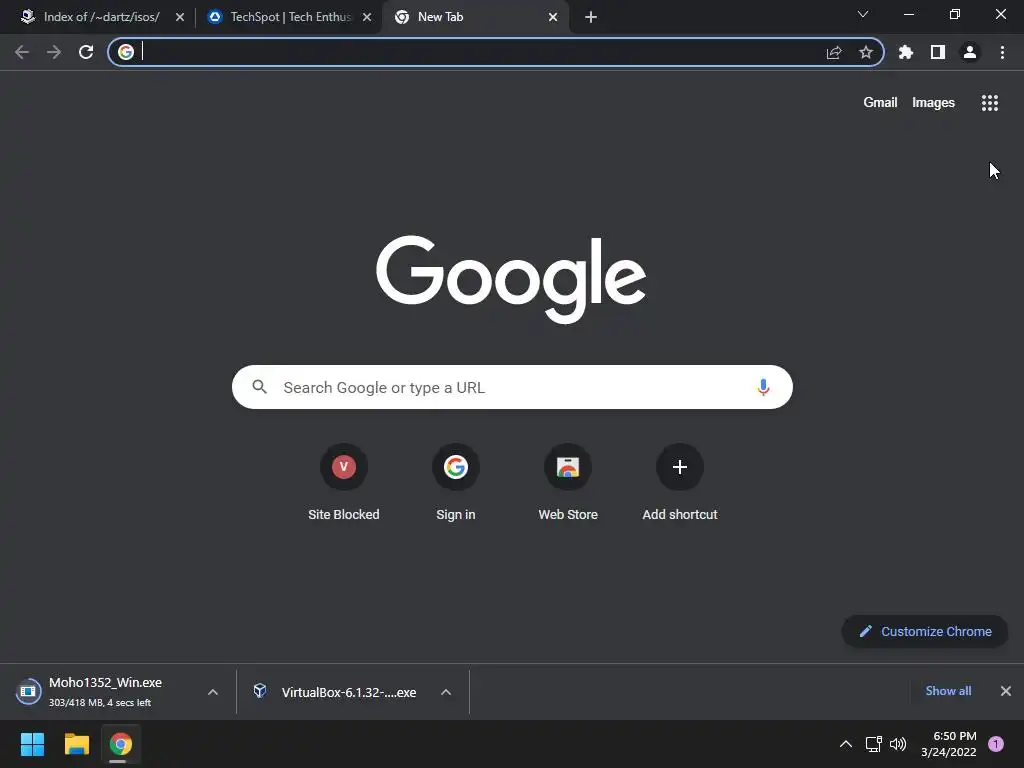The width and height of the screenshot is (1024, 768).
Task: Open the Google apps grid
Action: pos(990,103)
